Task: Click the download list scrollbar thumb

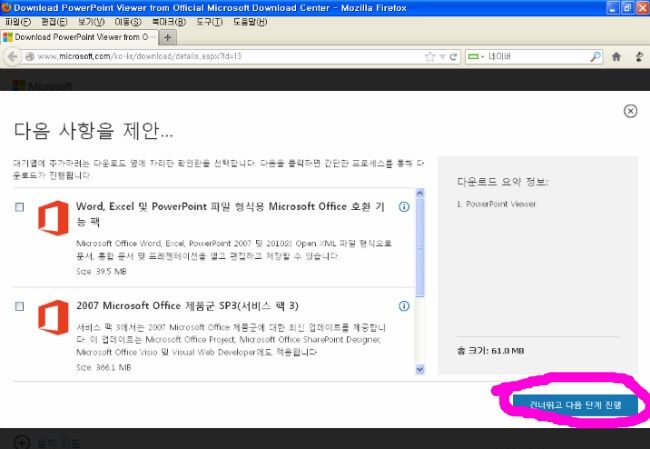Action: pos(420,248)
